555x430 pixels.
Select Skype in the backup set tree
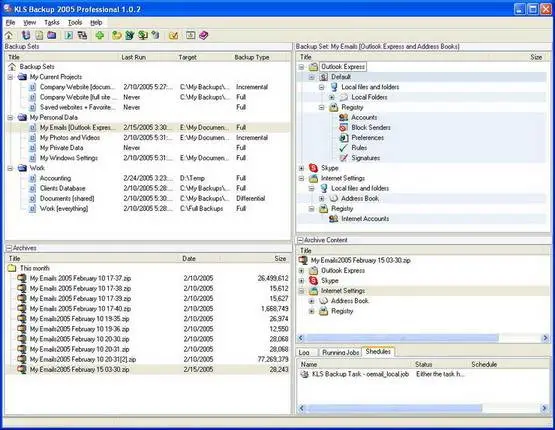pos(330,168)
